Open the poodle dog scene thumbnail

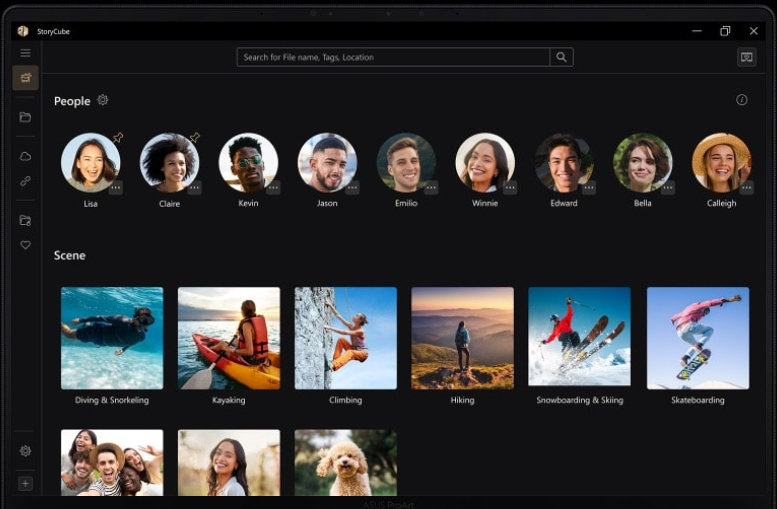click(x=346, y=462)
